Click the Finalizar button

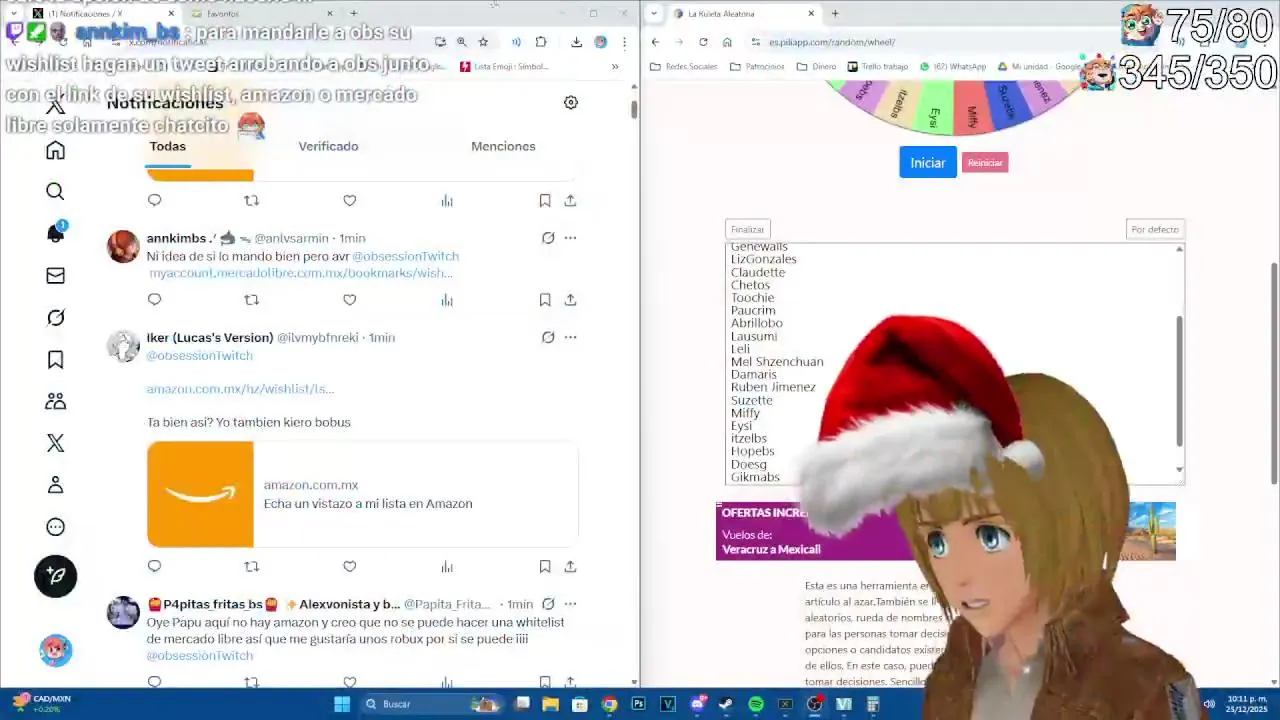[x=747, y=229]
